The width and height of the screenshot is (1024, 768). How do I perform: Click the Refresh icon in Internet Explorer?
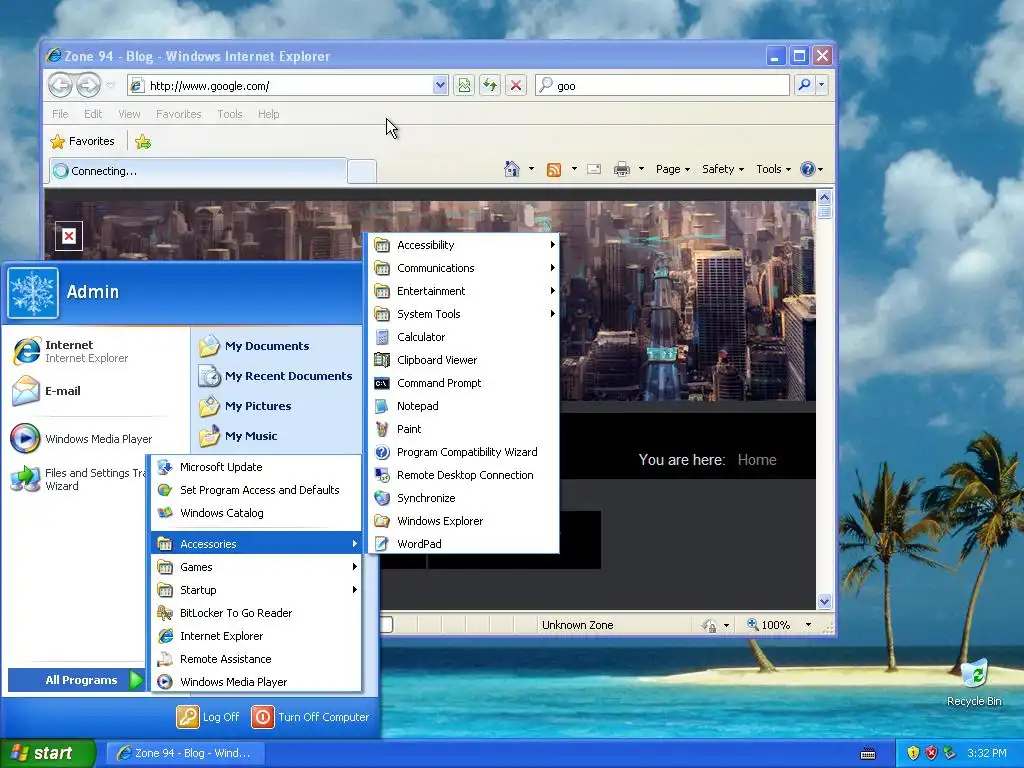click(x=490, y=86)
